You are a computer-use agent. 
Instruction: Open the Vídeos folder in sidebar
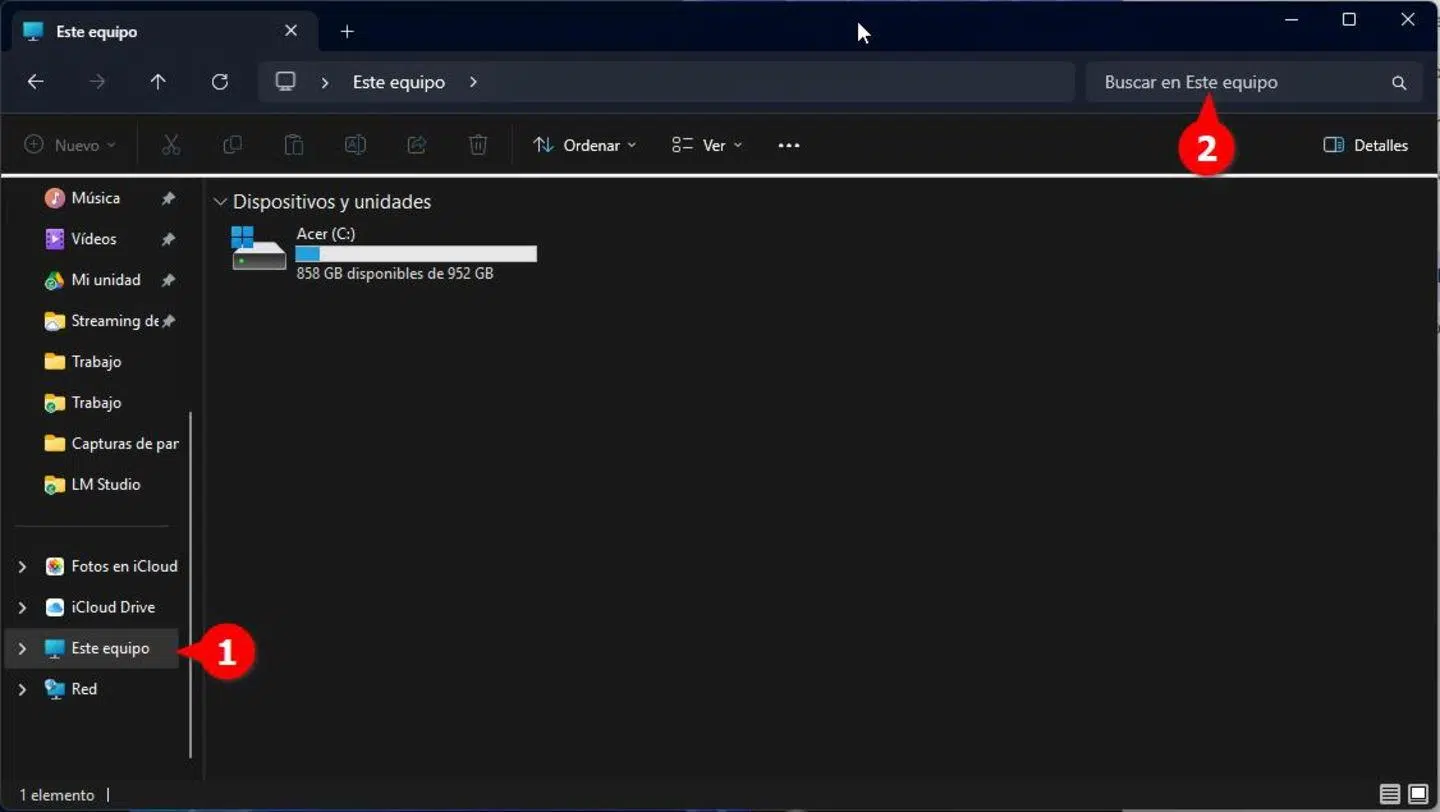click(93, 239)
